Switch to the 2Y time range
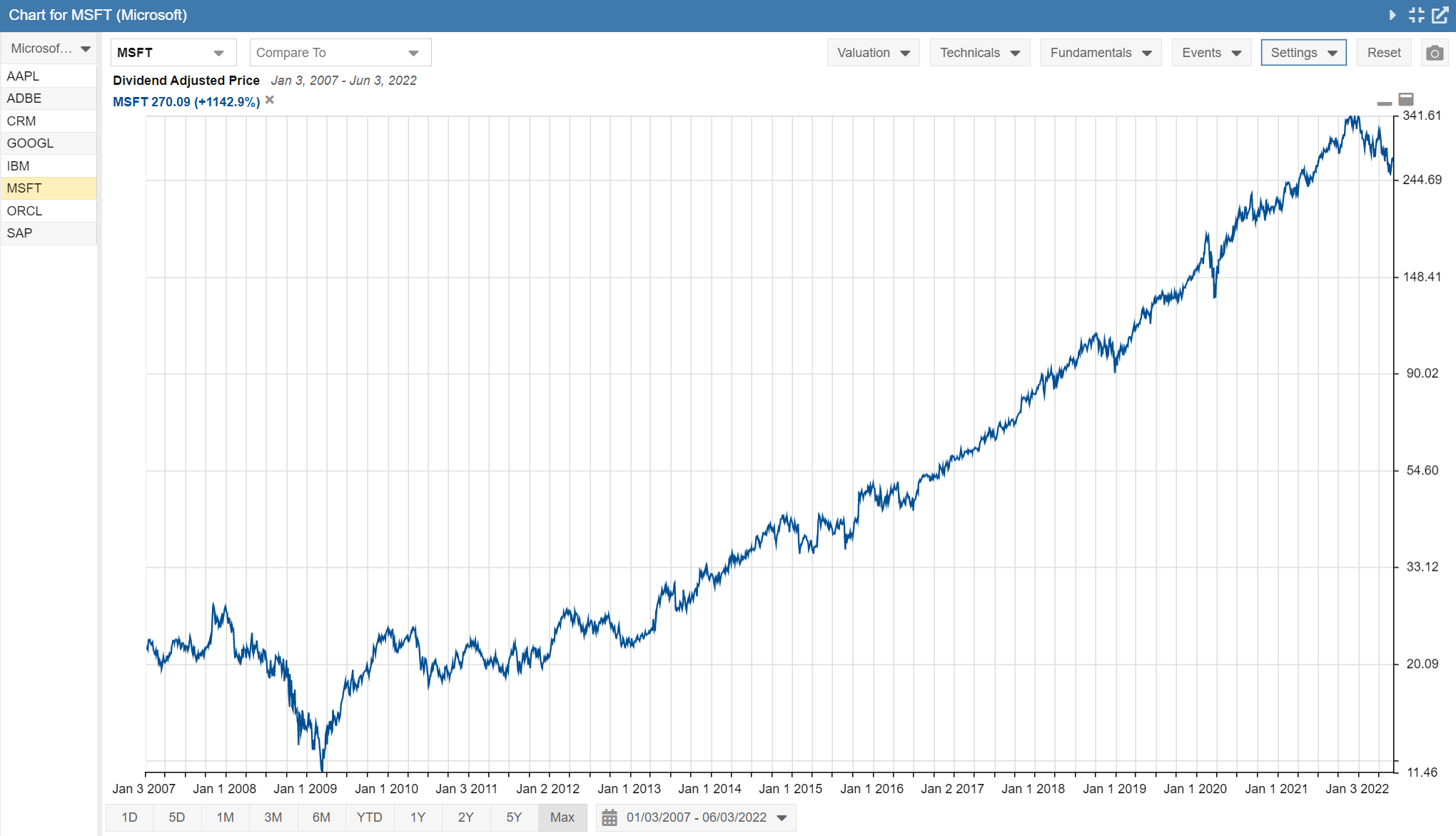This screenshot has width=1456, height=836. point(466,817)
